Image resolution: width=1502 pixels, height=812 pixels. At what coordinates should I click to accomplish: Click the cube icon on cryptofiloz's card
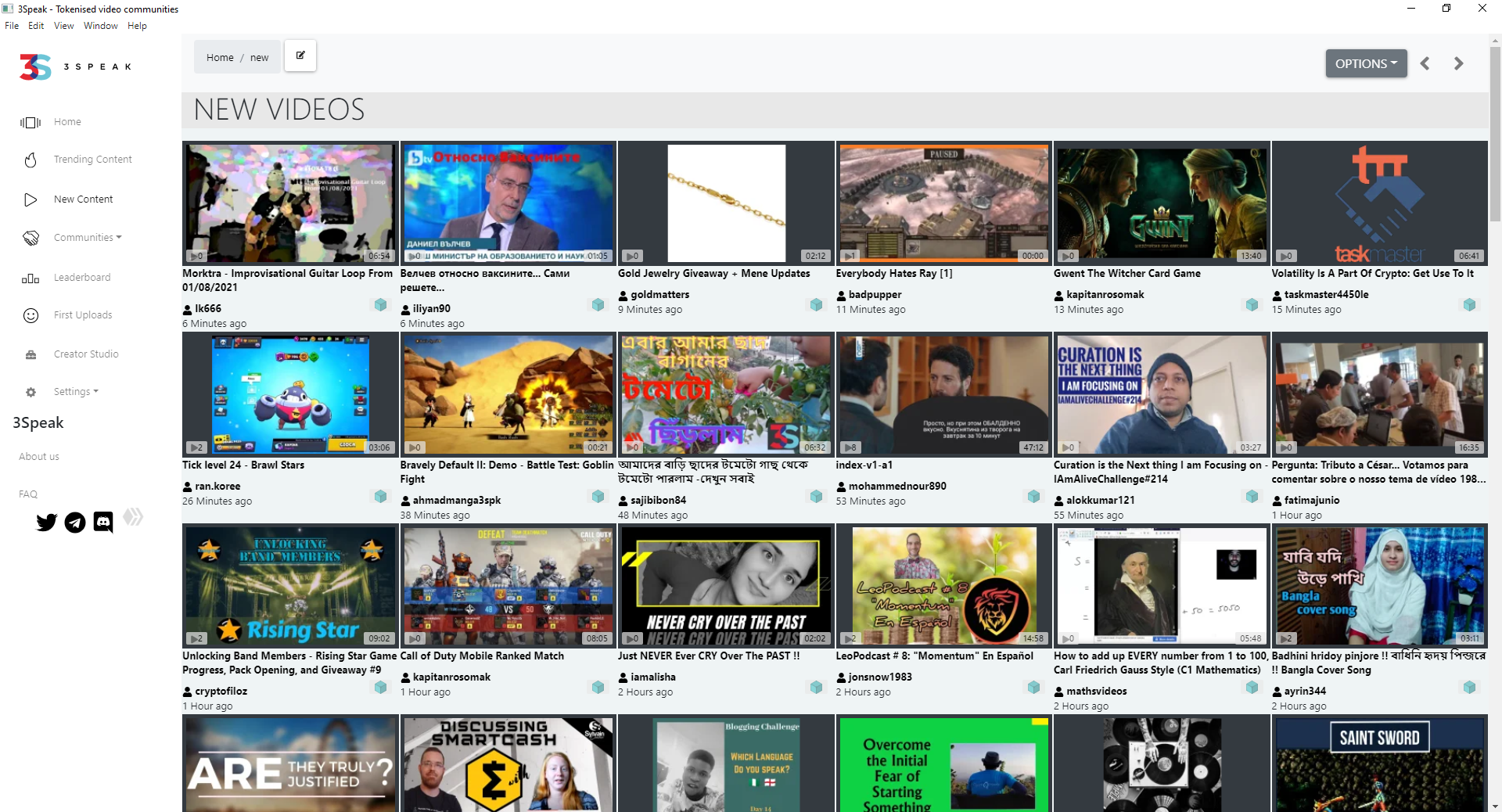click(380, 687)
